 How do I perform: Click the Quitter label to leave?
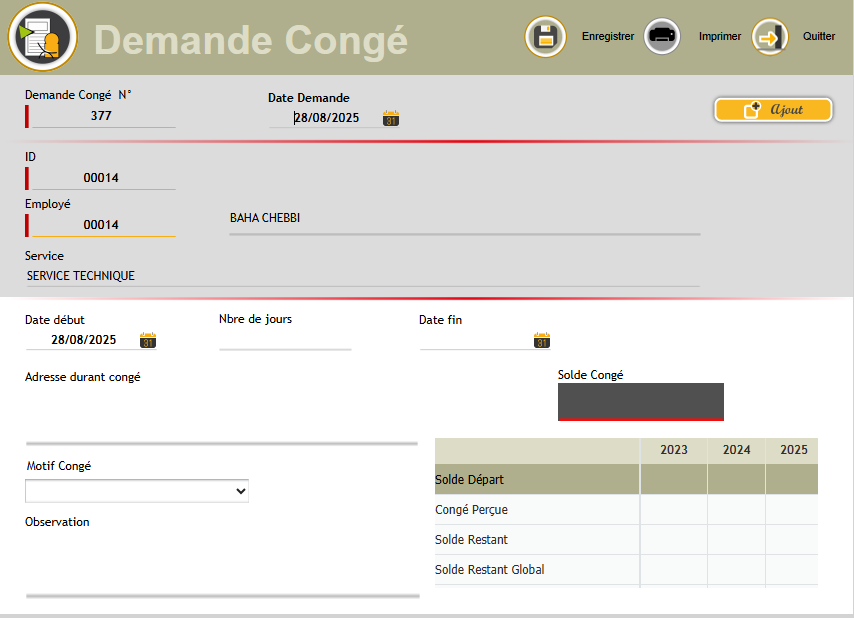(819, 36)
